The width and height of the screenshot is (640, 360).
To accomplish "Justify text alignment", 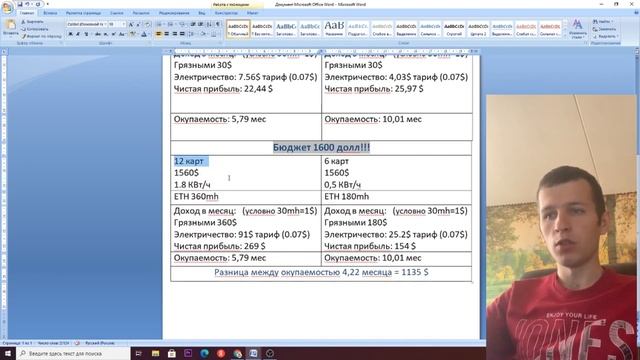I will tap(182, 34).
